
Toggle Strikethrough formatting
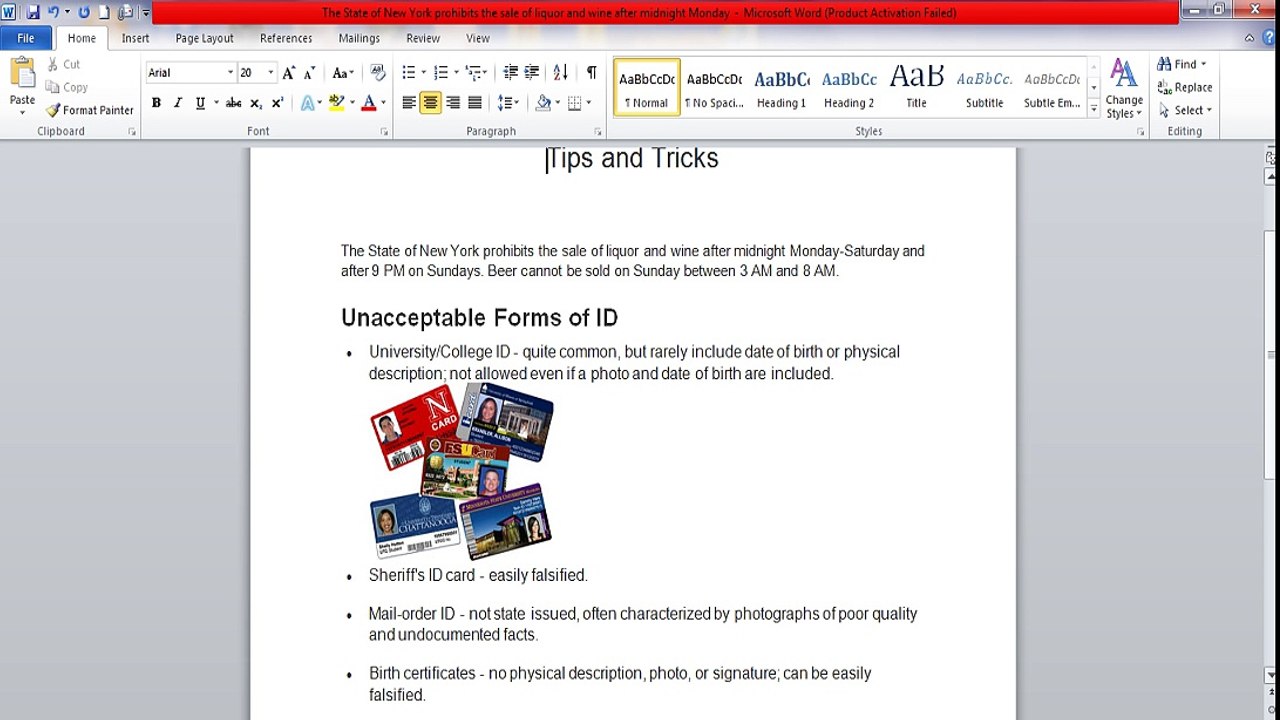[233, 103]
